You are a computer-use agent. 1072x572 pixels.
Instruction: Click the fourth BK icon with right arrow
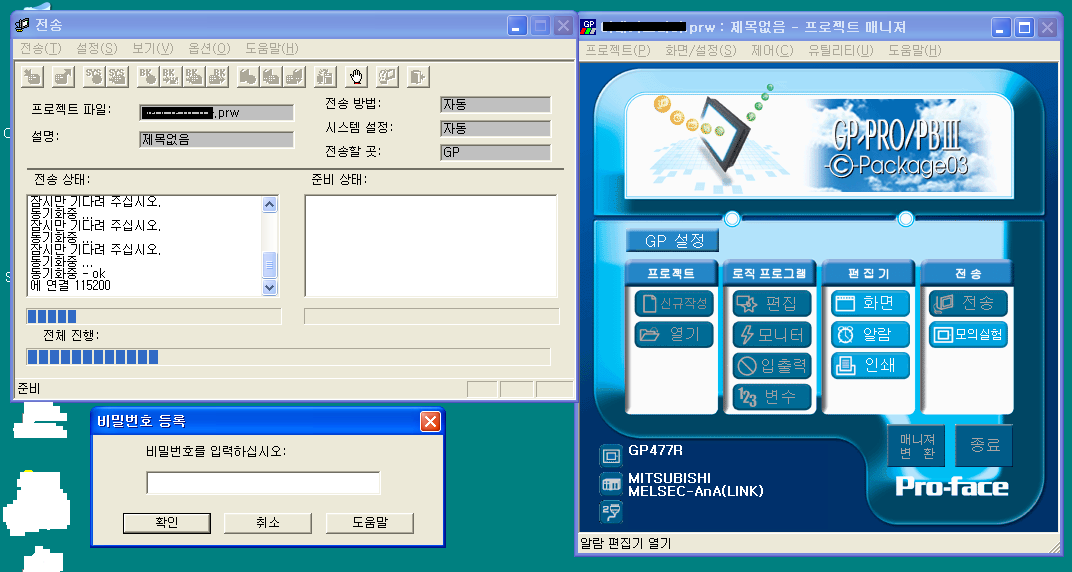pos(217,77)
